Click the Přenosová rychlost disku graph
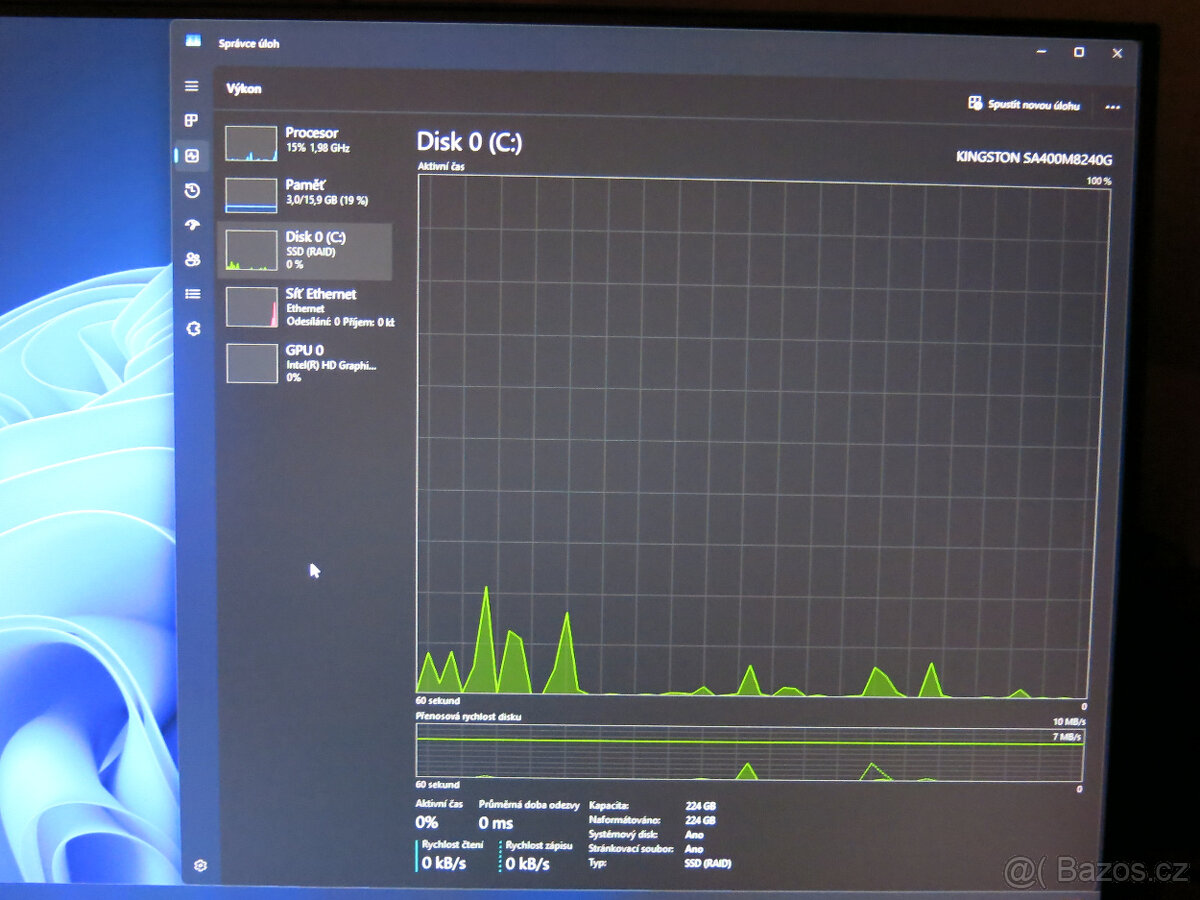 748,753
